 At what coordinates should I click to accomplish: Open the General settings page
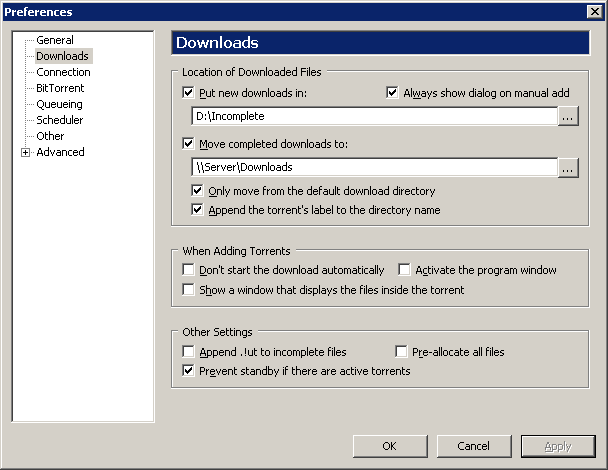55,40
